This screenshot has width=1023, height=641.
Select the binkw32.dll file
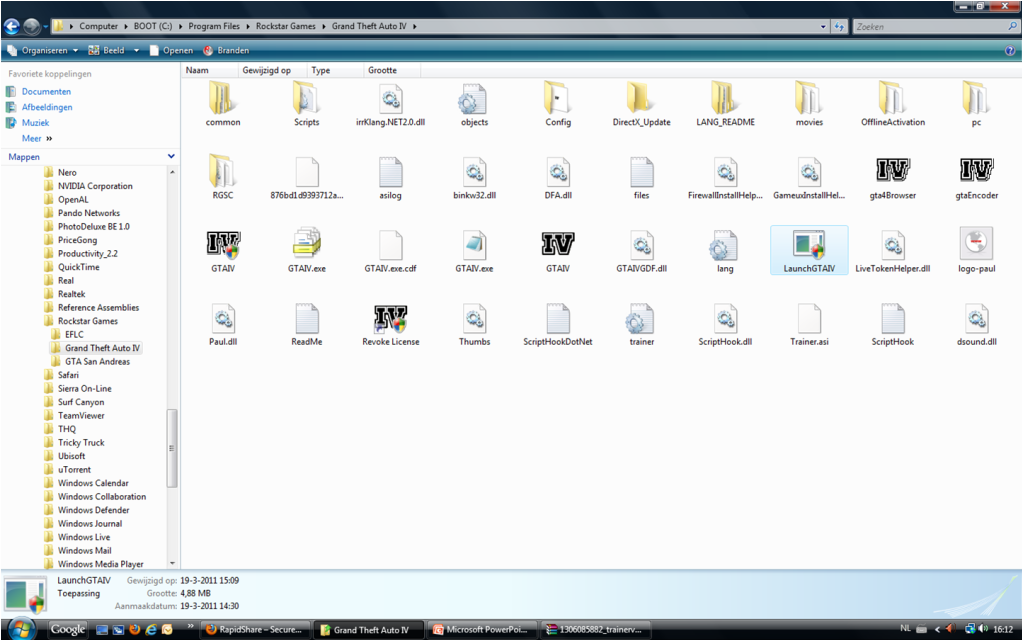pos(474,178)
